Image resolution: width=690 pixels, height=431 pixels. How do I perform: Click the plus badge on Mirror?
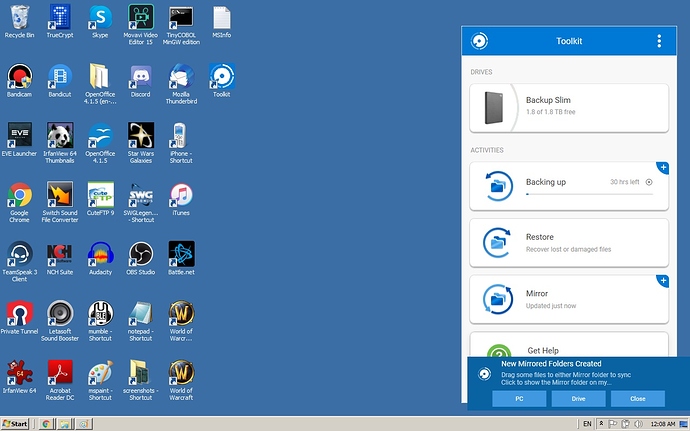coord(663,281)
